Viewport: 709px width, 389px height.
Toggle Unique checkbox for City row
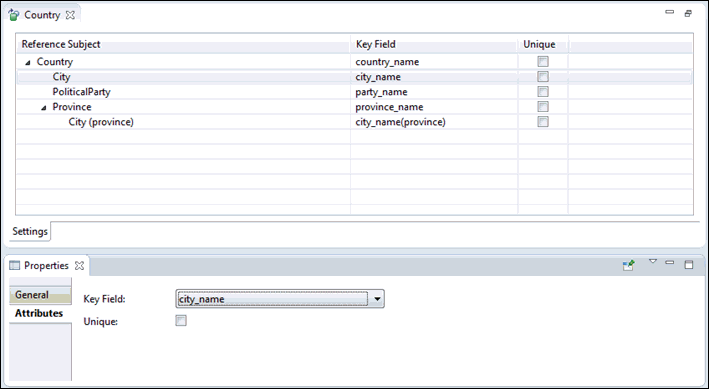point(543,76)
